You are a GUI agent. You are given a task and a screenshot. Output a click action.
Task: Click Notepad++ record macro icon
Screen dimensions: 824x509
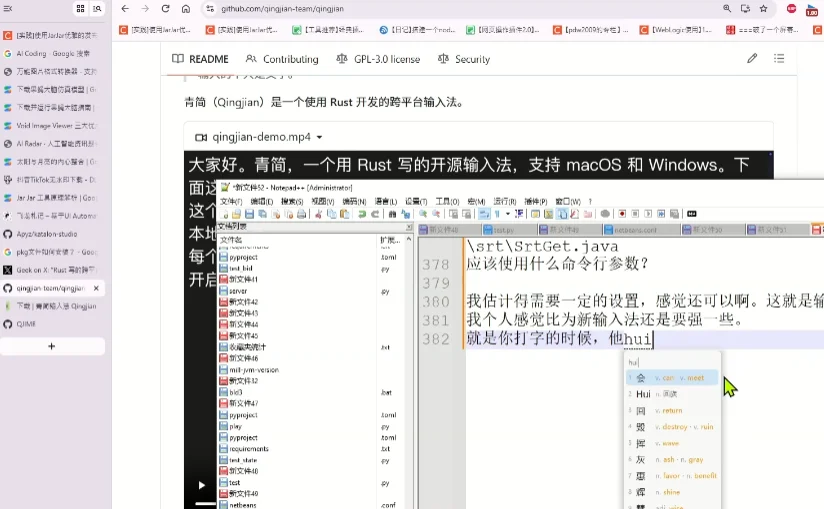(x=622, y=214)
